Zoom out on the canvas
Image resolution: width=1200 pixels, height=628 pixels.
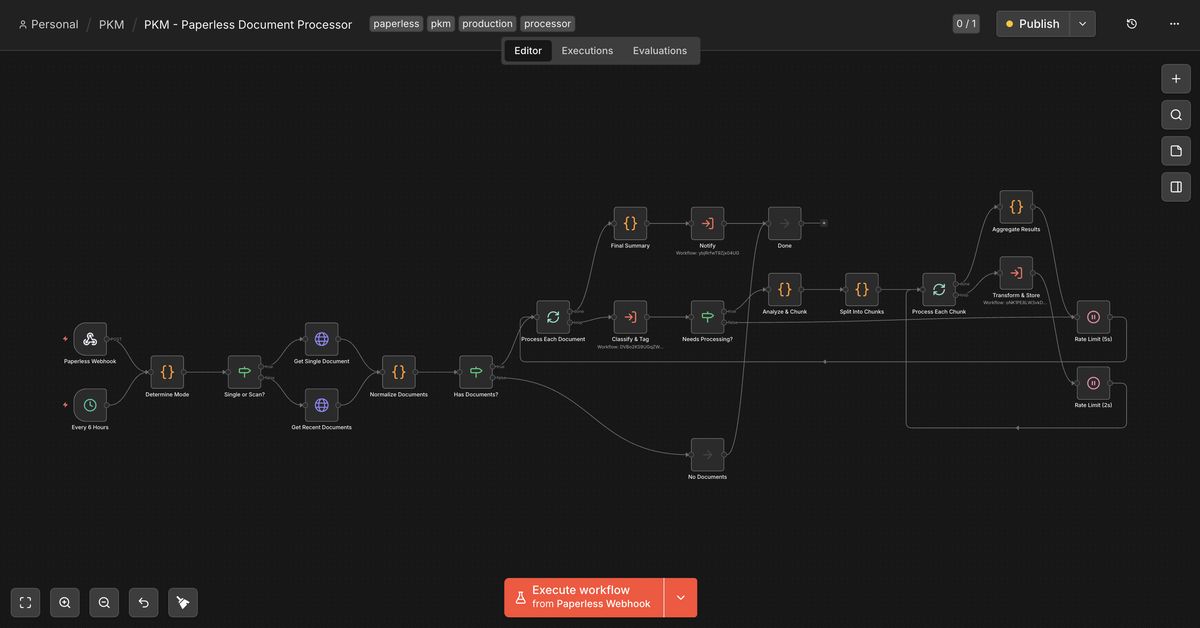(x=104, y=602)
